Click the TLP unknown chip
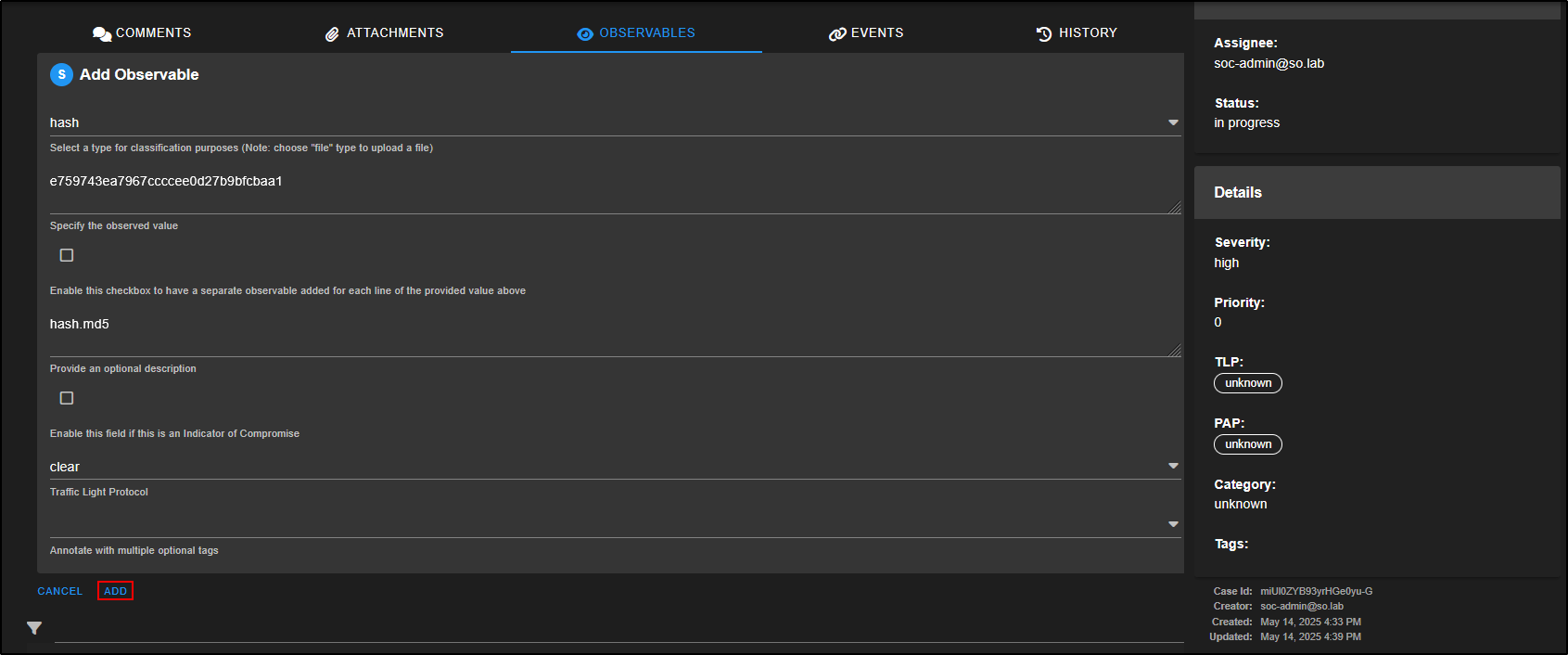1568x655 pixels. pos(1247,383)
